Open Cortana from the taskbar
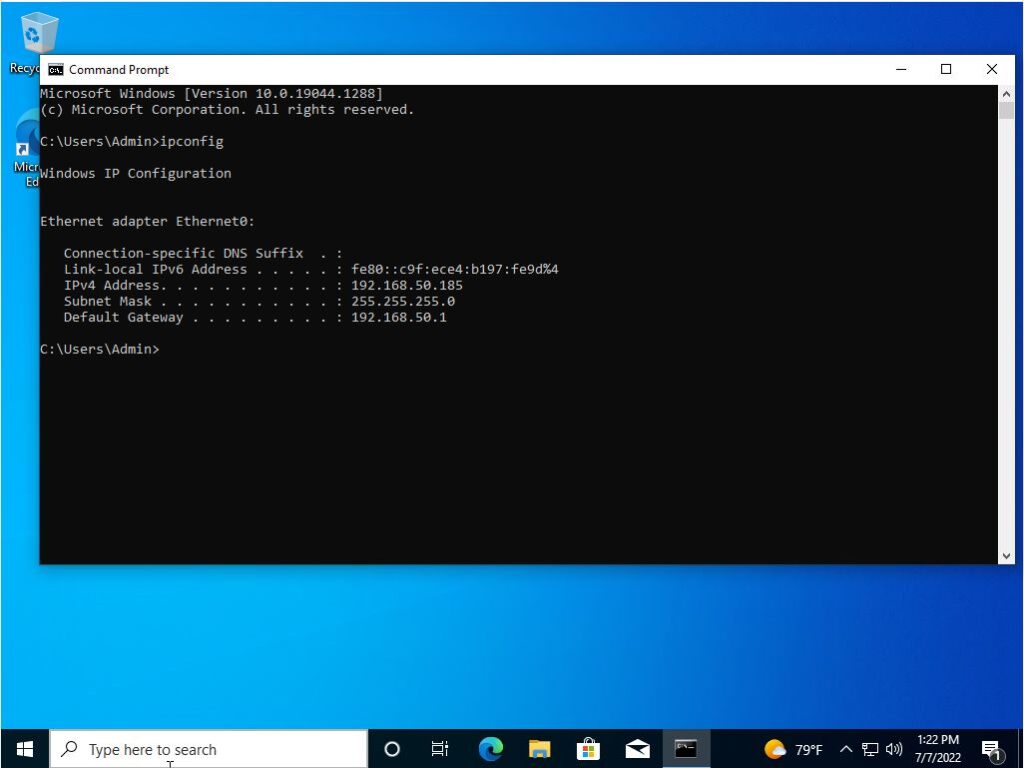The image size is (1024, 768). (x=392, y=749)
